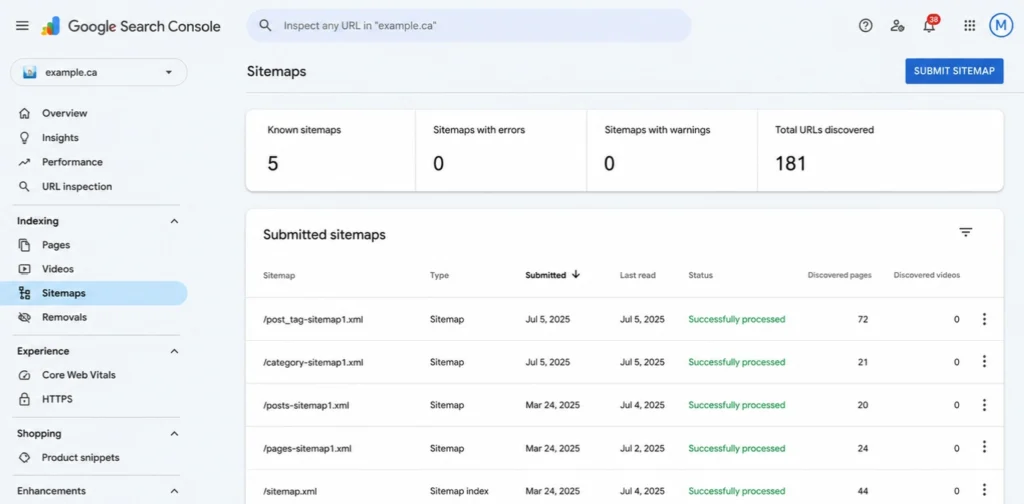Open options for posts-sitemap1.xml row

[x=984, y=405]
